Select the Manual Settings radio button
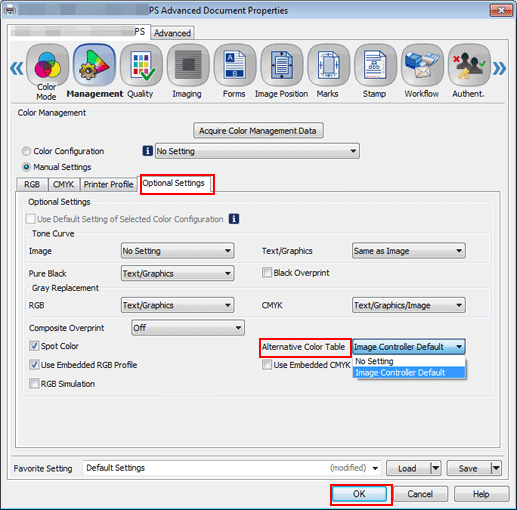 [26, 167]
